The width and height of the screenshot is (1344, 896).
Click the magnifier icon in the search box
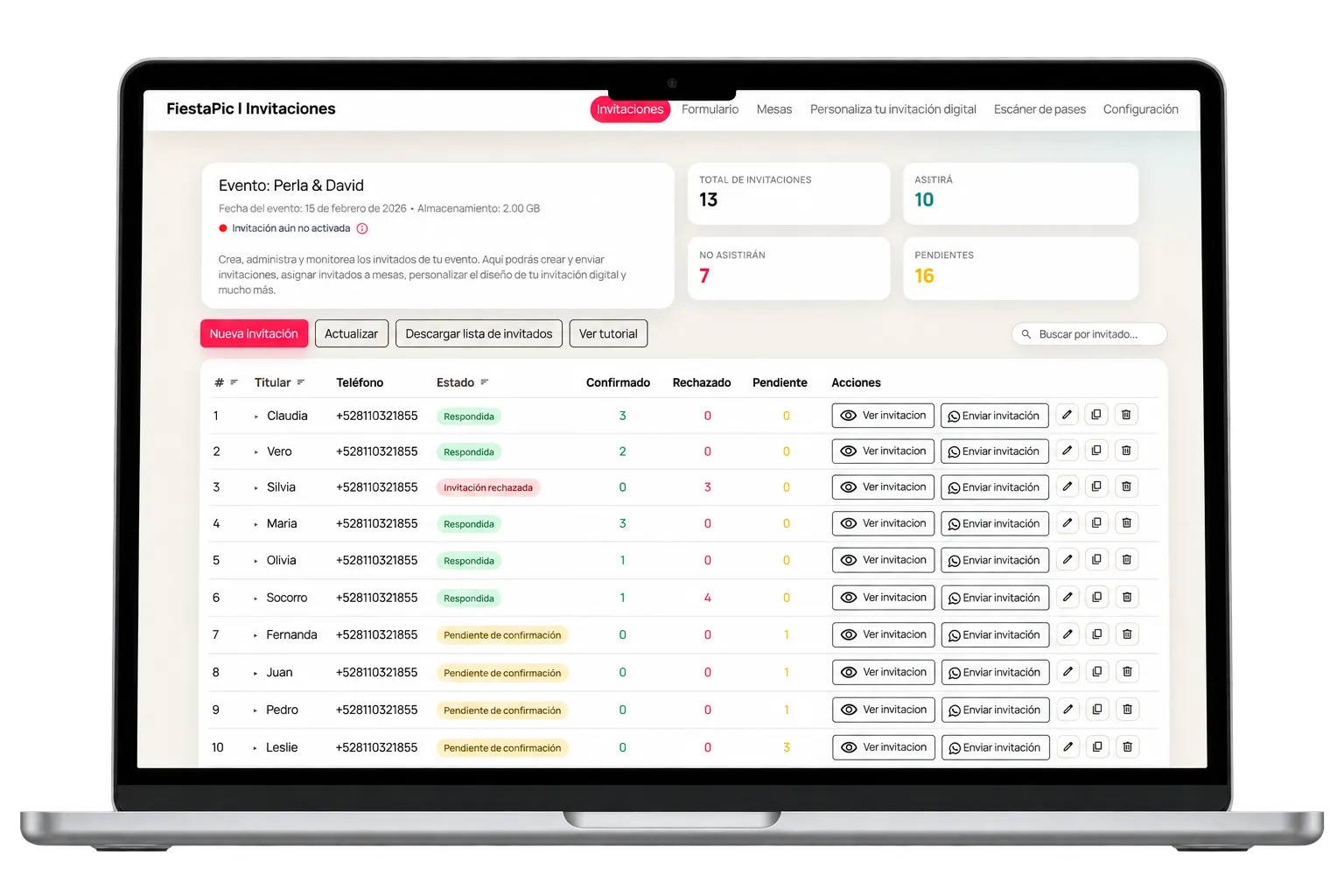tap(1026, 334)
